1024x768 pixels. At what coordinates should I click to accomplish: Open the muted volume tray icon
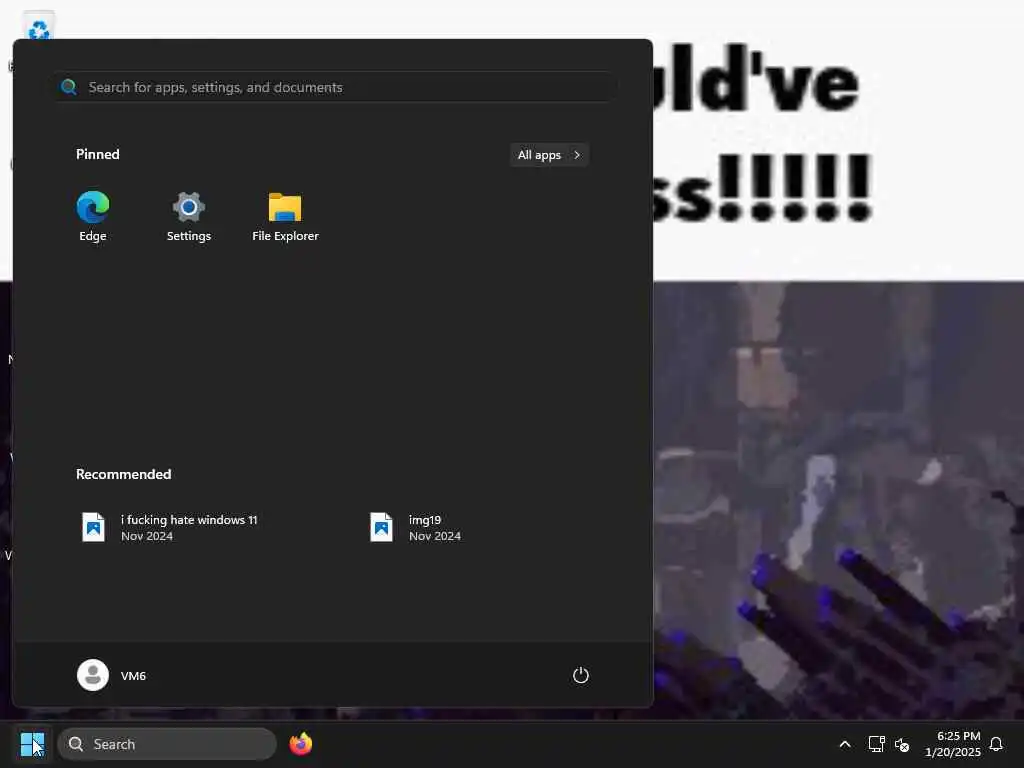(902, 744)
